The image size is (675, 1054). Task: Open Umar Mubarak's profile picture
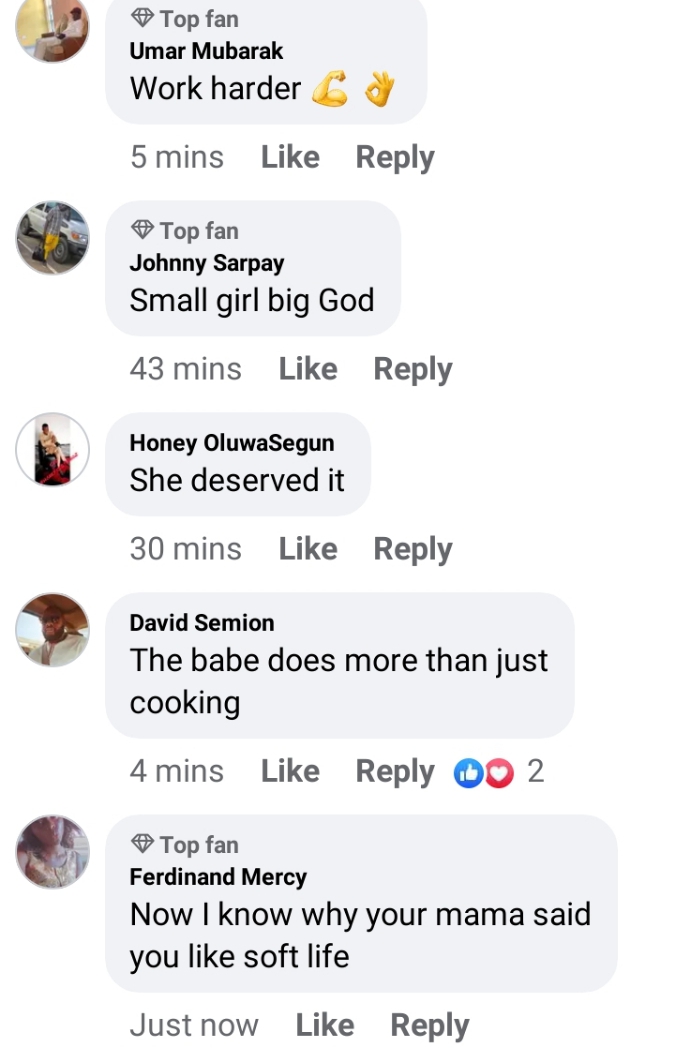tap(52, 26)
